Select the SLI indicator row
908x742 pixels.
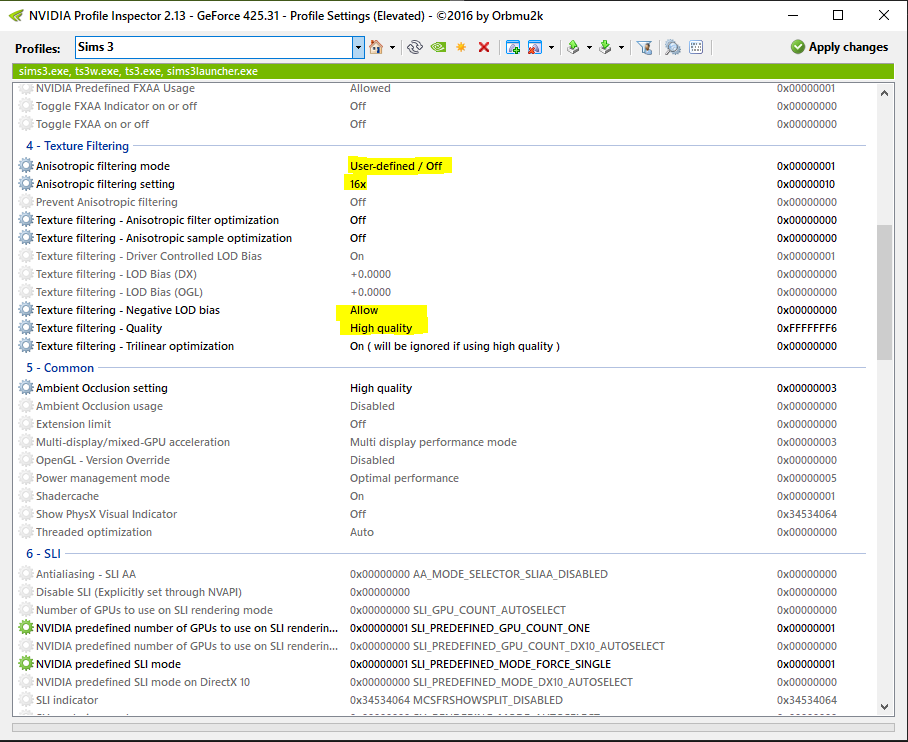coord(443,700)
